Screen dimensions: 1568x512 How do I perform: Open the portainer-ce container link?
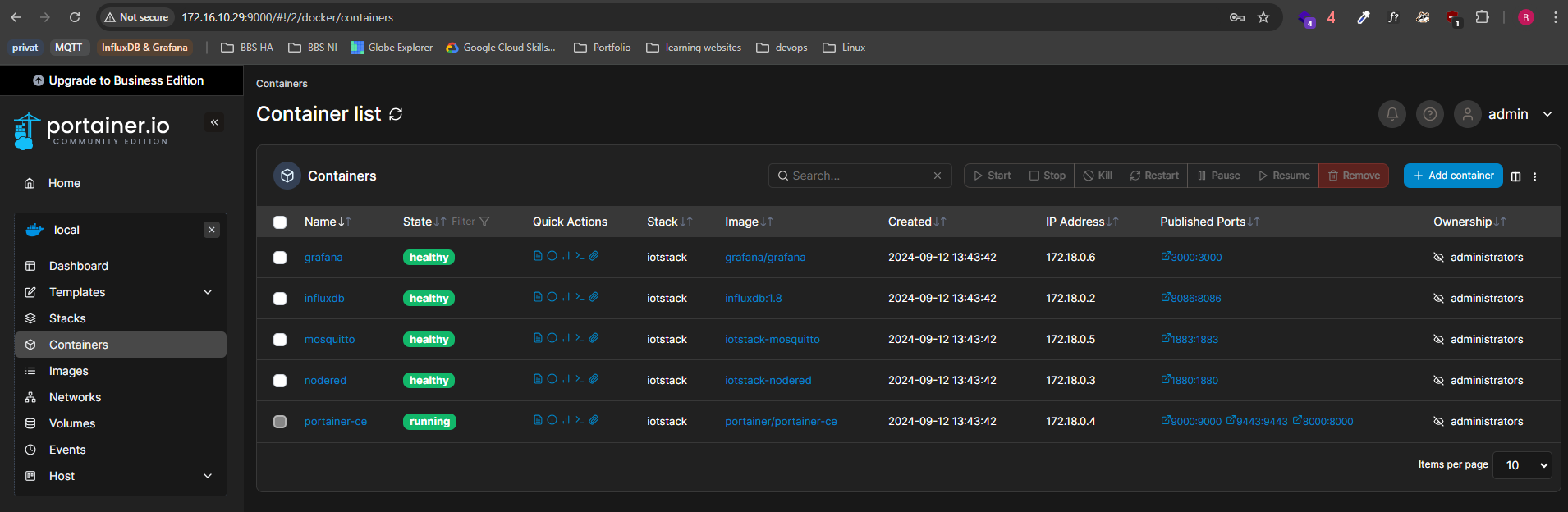336,422
